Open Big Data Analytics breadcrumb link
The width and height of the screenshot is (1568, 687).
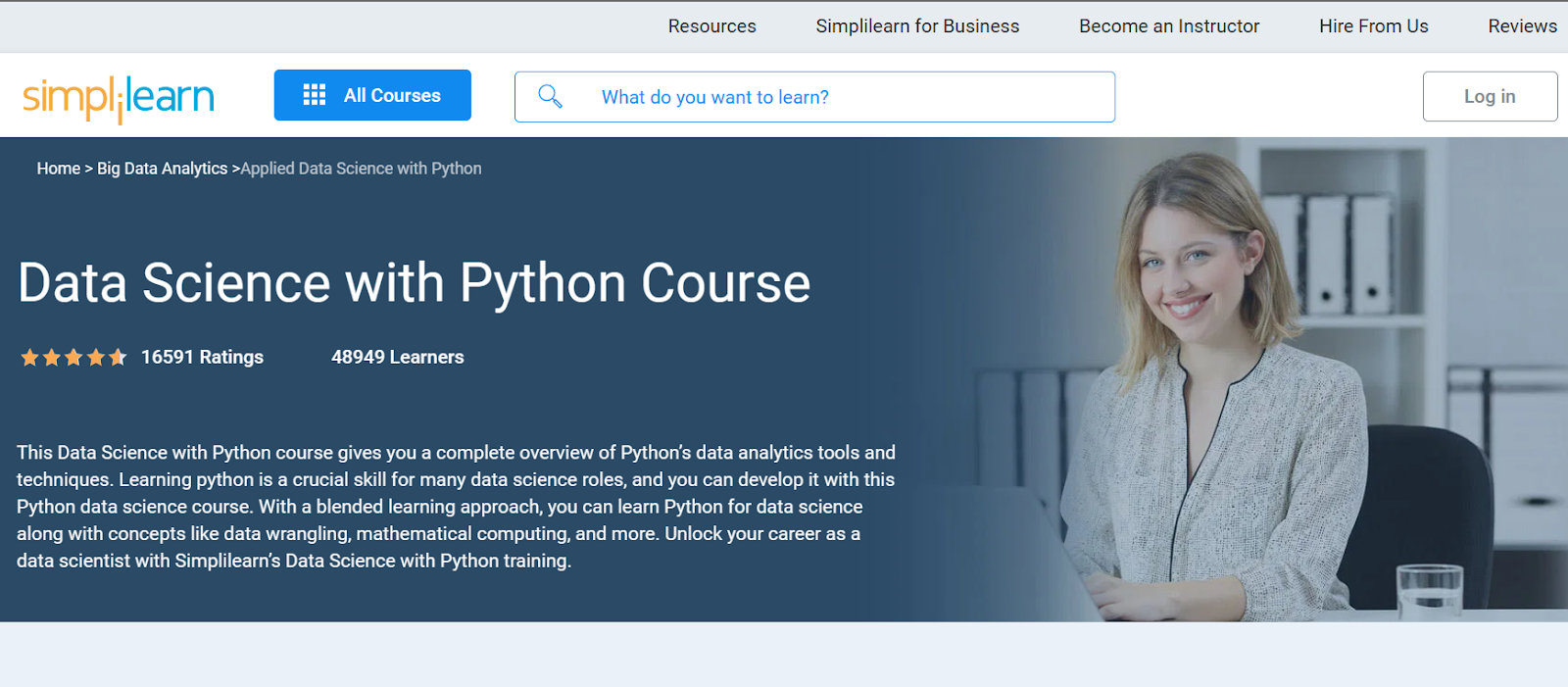click(x=162, y=169)
